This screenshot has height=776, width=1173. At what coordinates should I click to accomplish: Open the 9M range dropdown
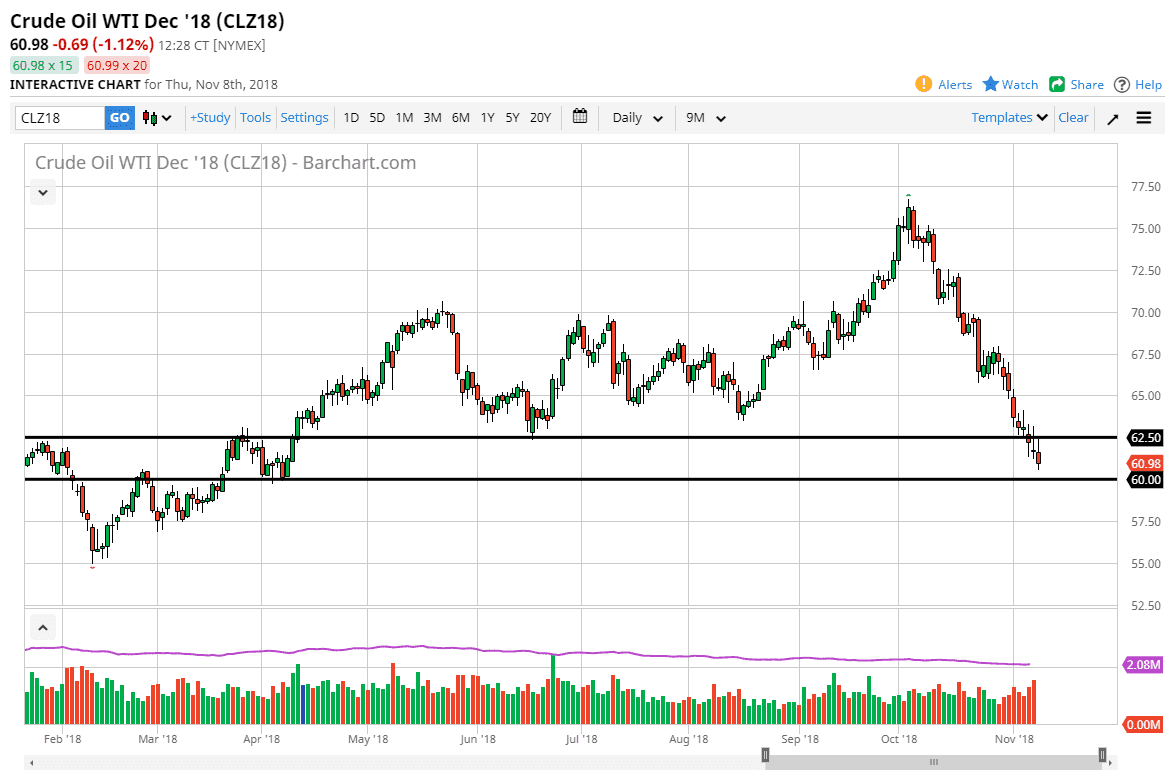point(705,117)
